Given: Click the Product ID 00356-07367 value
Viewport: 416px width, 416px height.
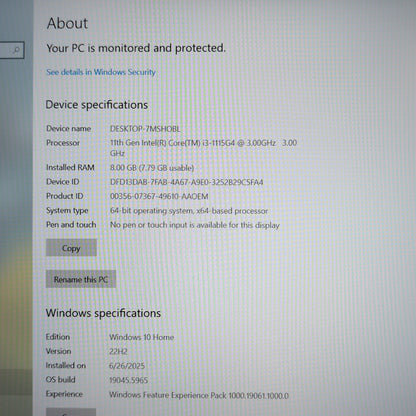Looking at the screenshot, I should pos(159,197).
